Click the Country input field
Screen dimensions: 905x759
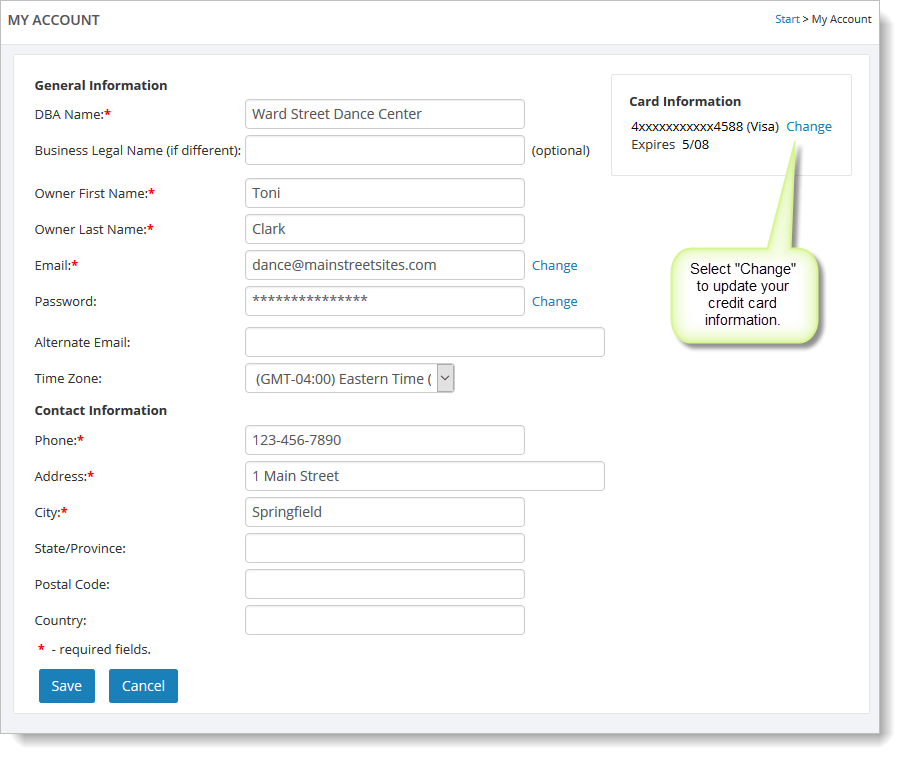pos(384,620)
